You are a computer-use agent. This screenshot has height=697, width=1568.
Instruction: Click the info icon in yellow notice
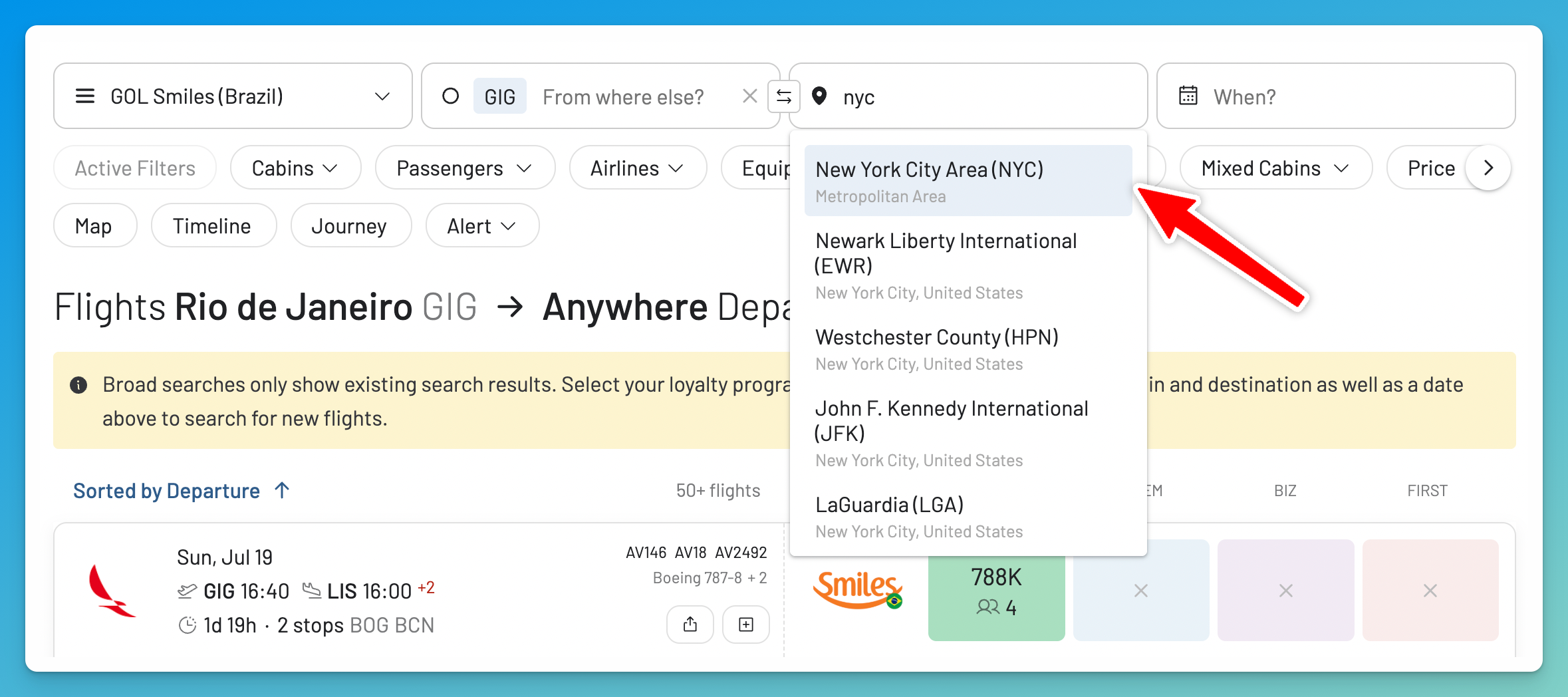coord(78,385)
